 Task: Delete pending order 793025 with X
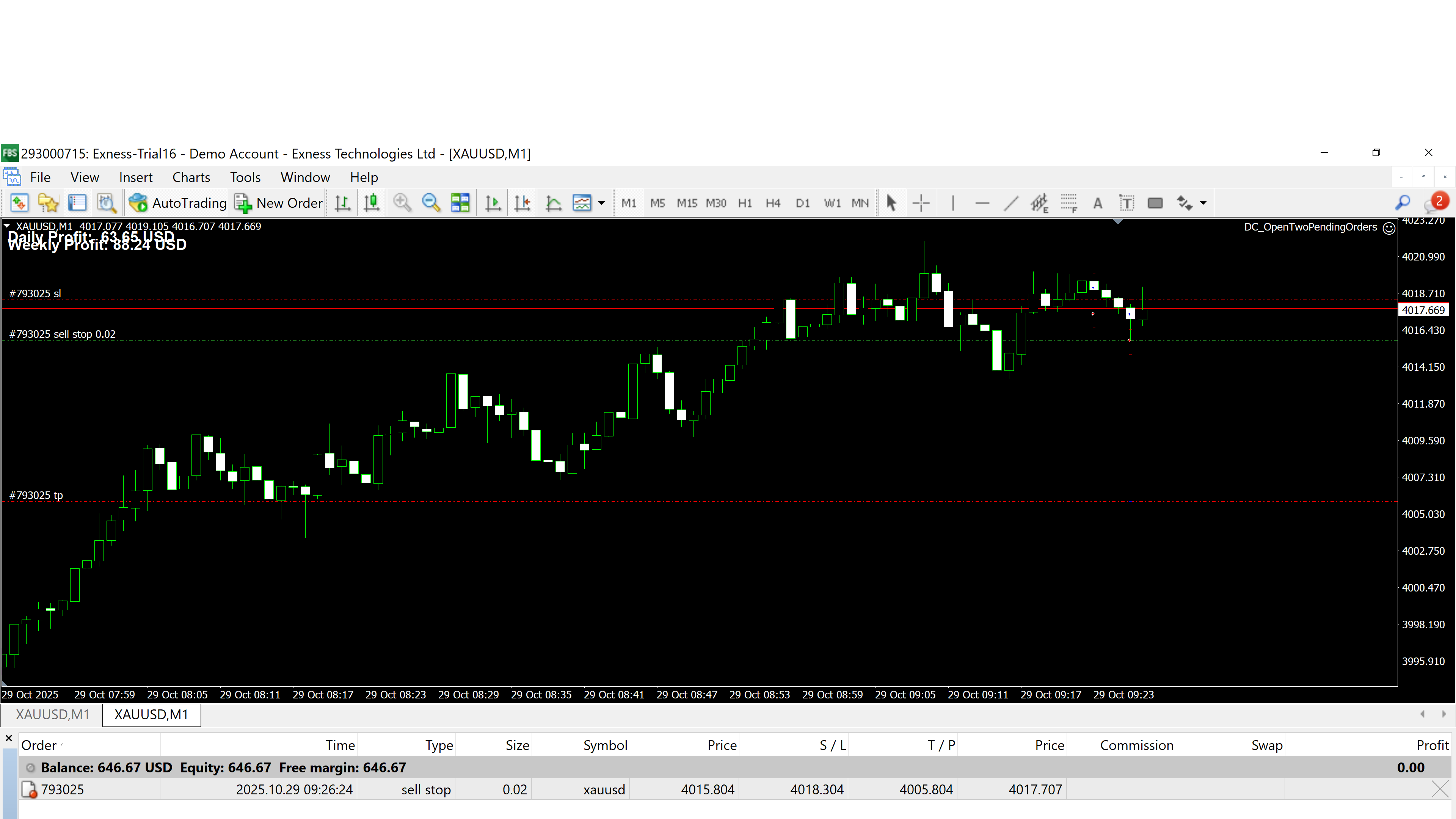pyautogui.click(x=1440, y=789)
